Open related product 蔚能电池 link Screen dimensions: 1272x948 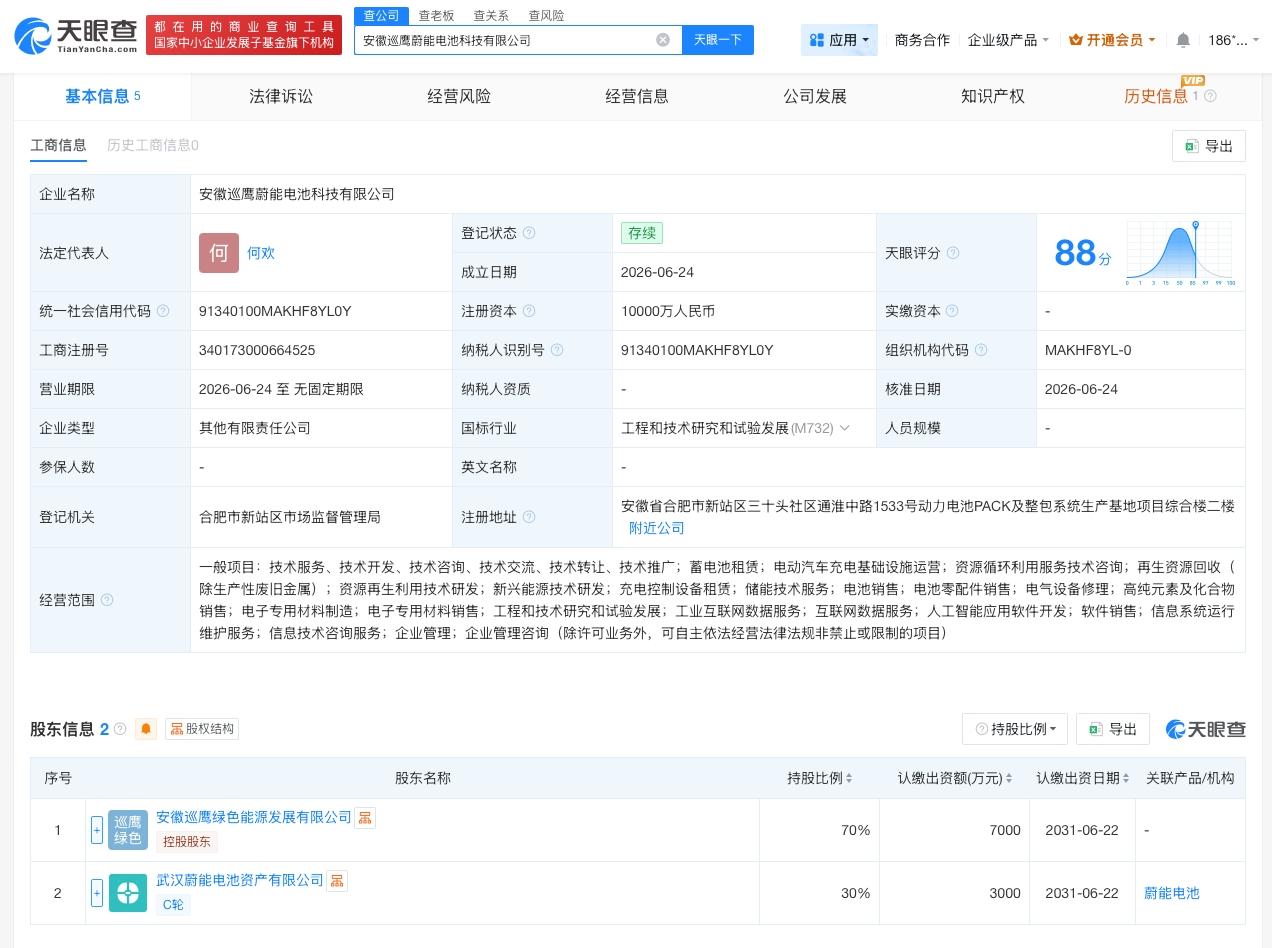(x=1172, y=893)
